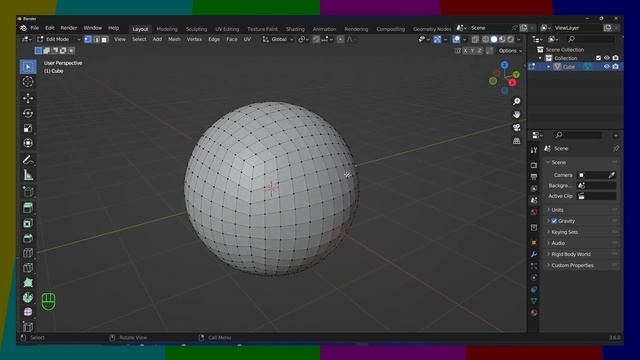Screen dimensions: 640x360
Task: Click the red X axis on gizmo
Action: click(512, 83)
